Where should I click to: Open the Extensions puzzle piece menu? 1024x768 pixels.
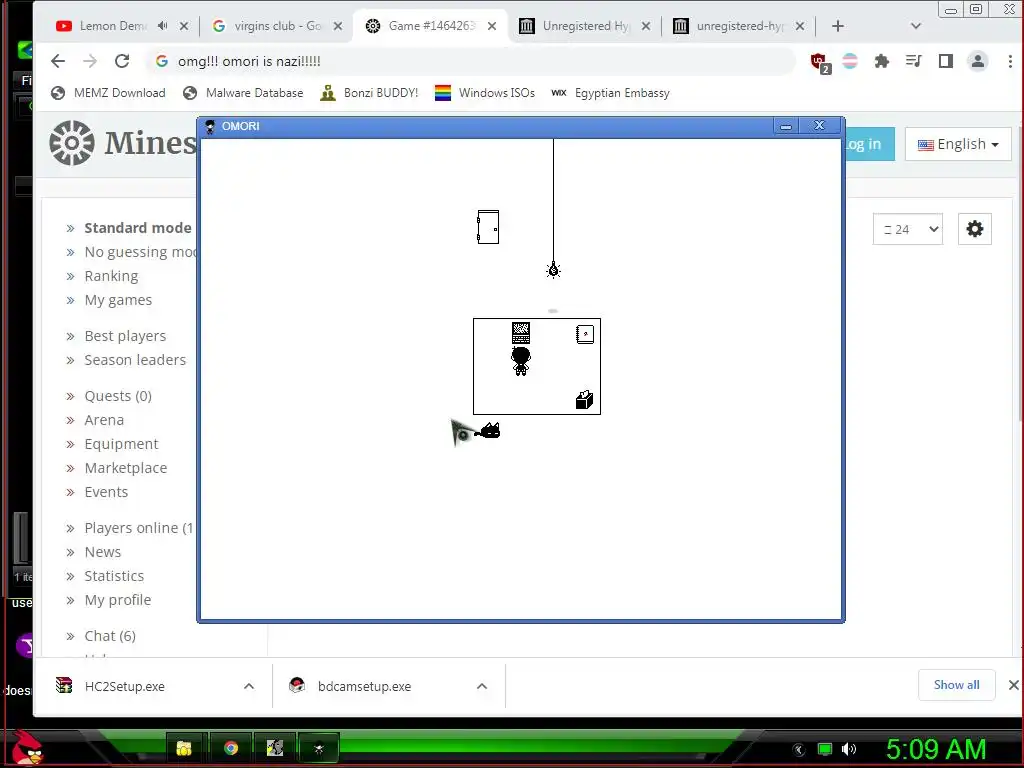pos(882,61)
